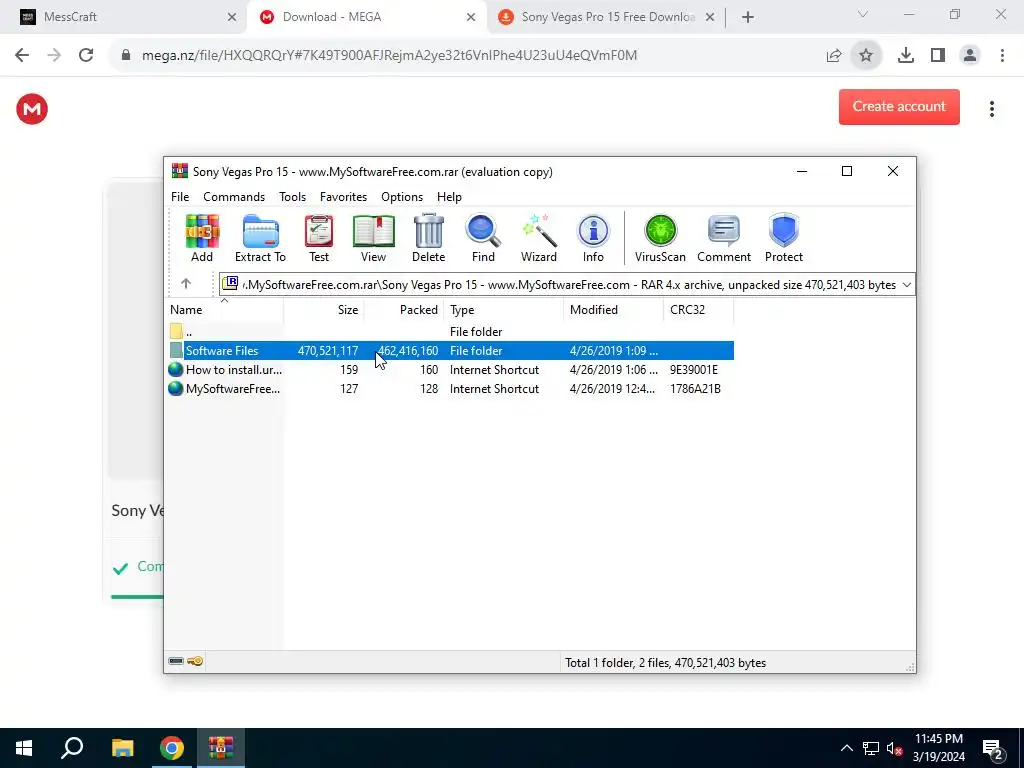Click the disk drive icon in WinRAR status bar
The image size is (1024, 768).
pyautogui.click(x=176, y=662)
